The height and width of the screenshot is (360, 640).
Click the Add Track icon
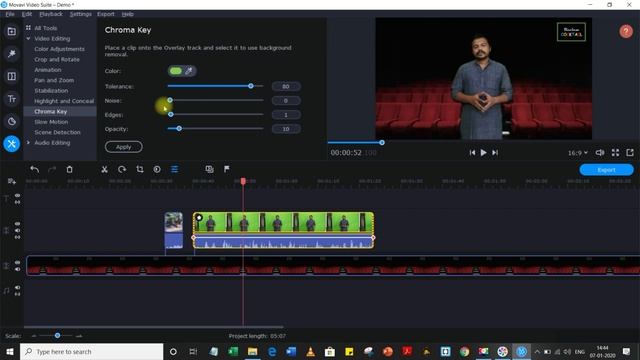(x=11, y=181)
